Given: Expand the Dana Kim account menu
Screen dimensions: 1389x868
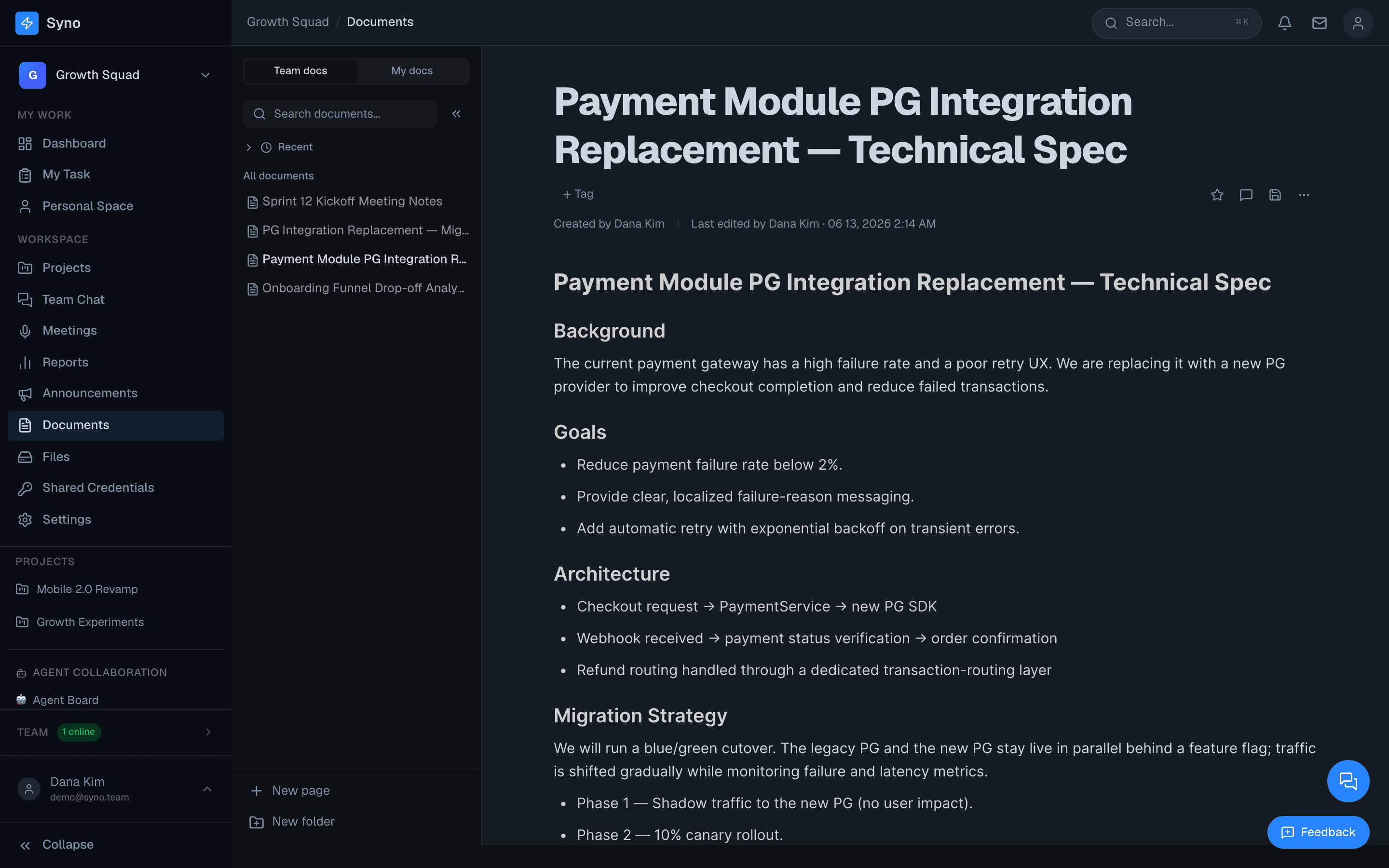Looking at the screenshot, I should pyautogui.click(x=115, y=789).
